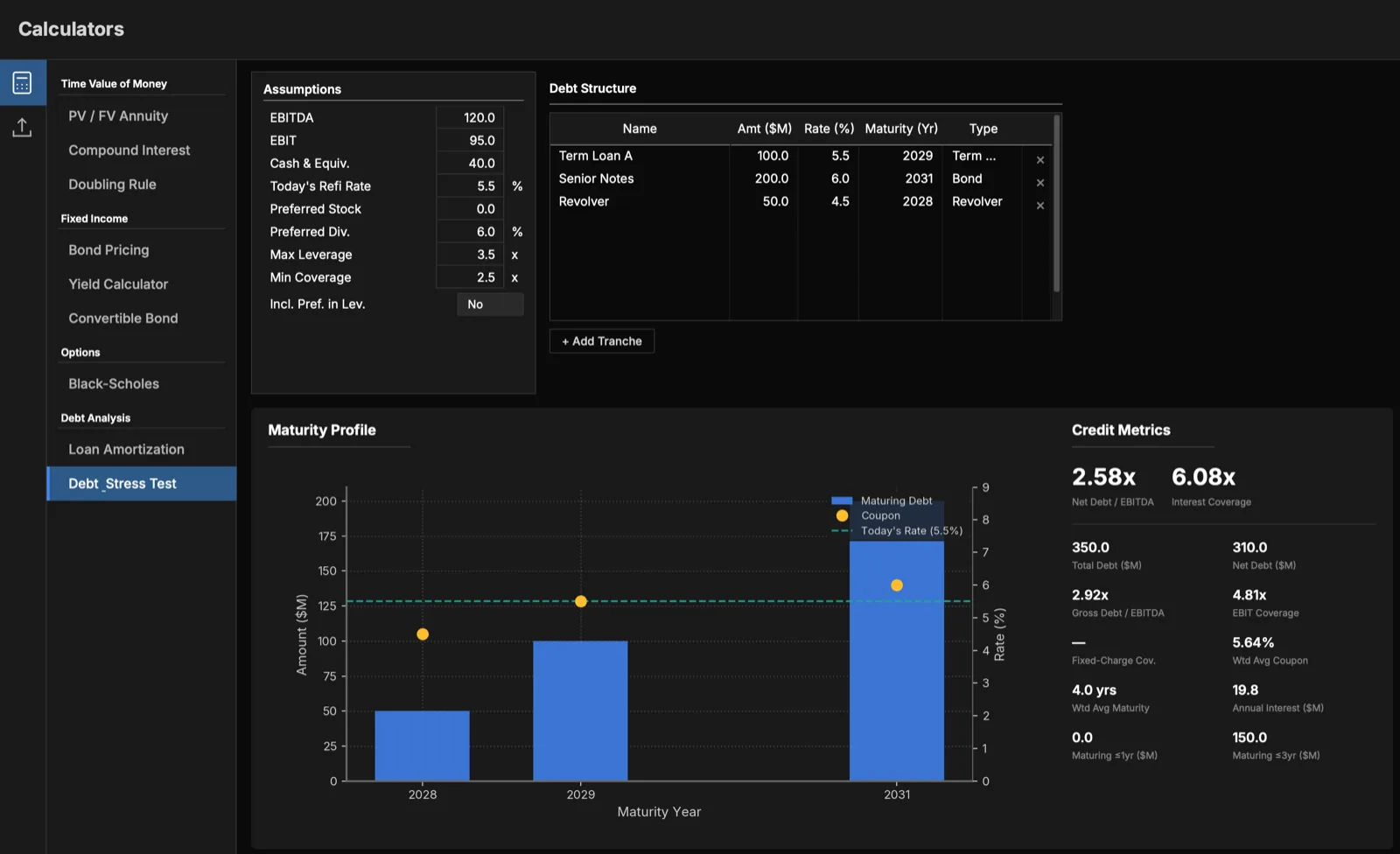The width and height of the screenshot is (1400, 854).
Task: Open PV / FV Annuity calculator
Action: click(x=118, y=116)
